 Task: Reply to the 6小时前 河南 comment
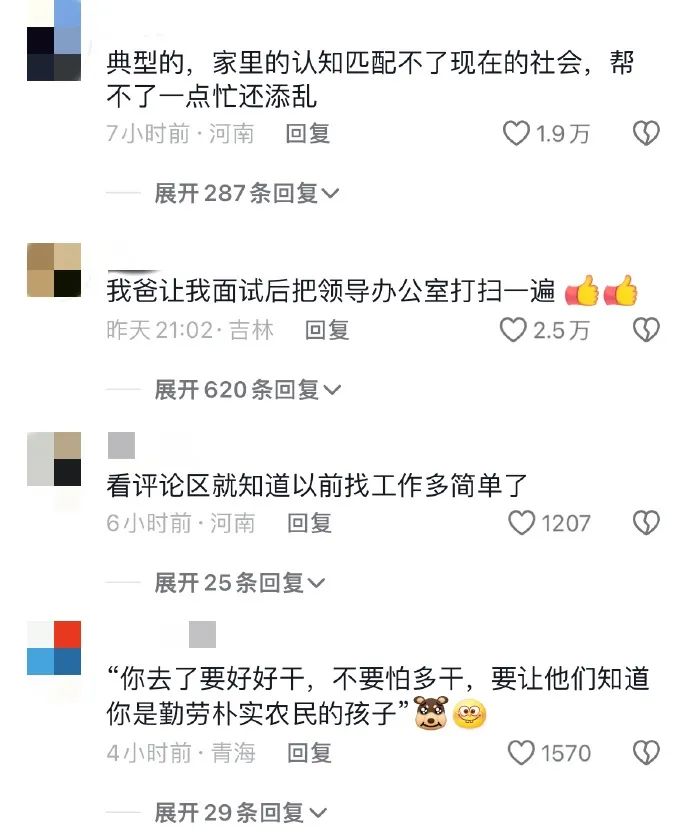click(310, 523)
